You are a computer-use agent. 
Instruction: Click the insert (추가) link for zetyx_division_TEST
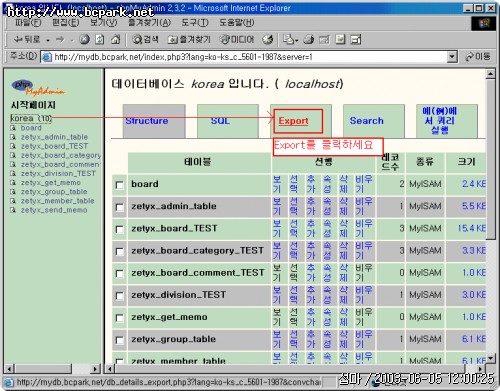[311, 295]
